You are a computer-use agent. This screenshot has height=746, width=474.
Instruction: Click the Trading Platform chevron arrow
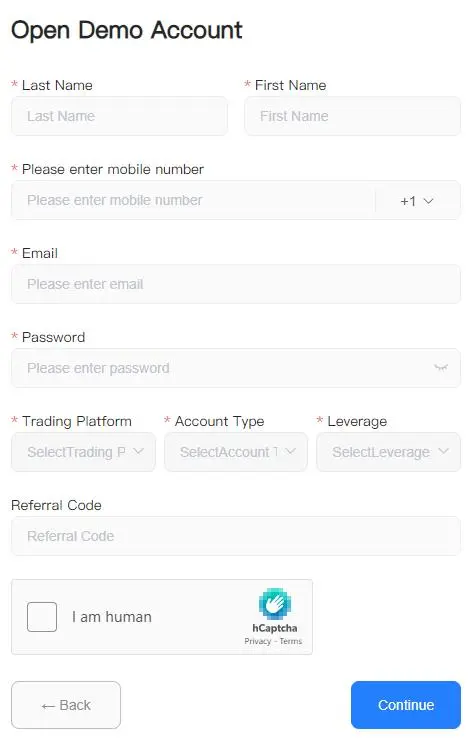tap(138, 451)
